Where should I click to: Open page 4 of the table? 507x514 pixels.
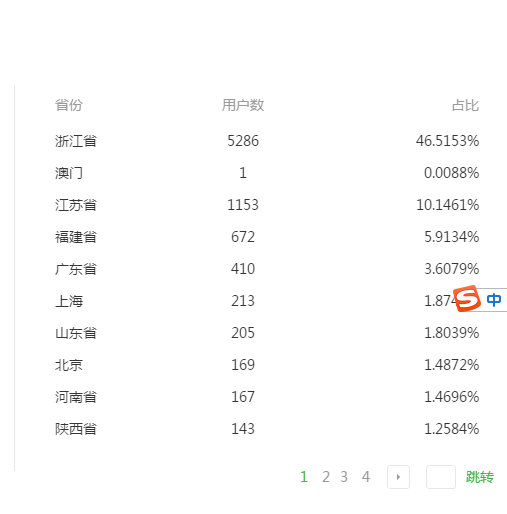pos(366,477)
